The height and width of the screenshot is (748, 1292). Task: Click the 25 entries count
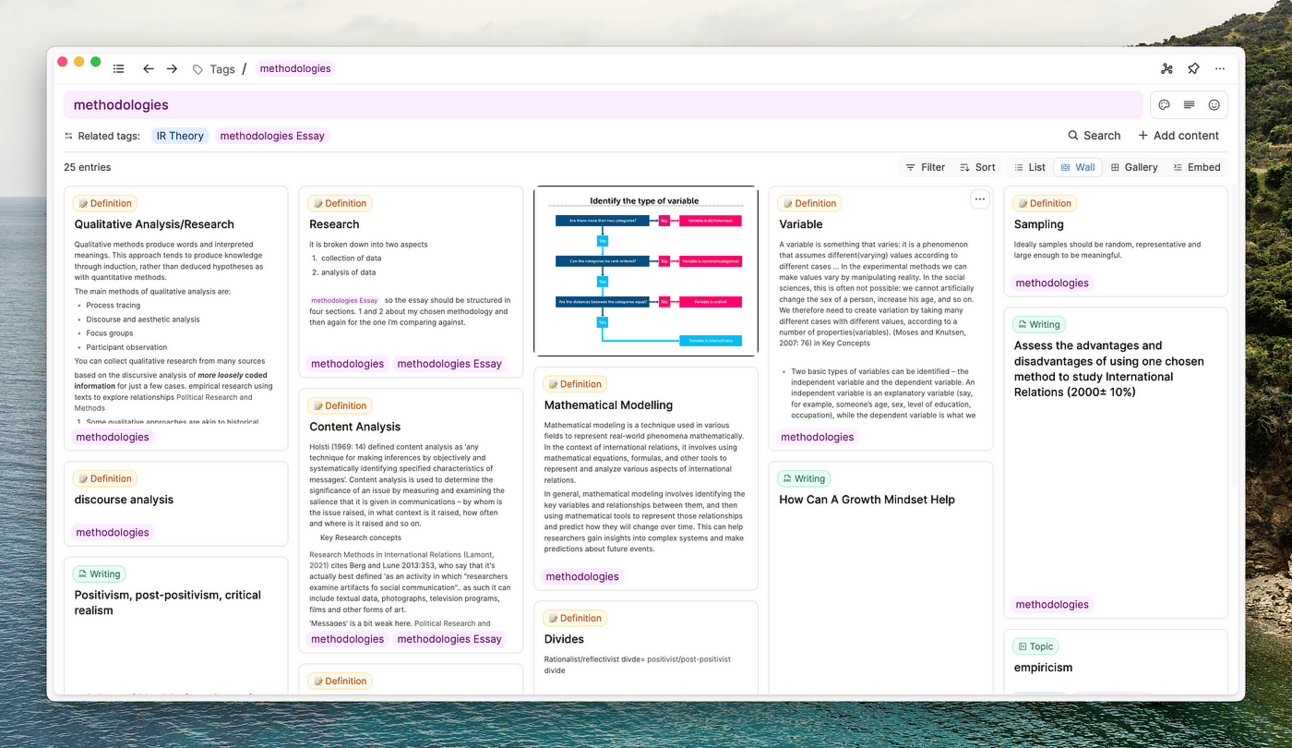point(87,168)
